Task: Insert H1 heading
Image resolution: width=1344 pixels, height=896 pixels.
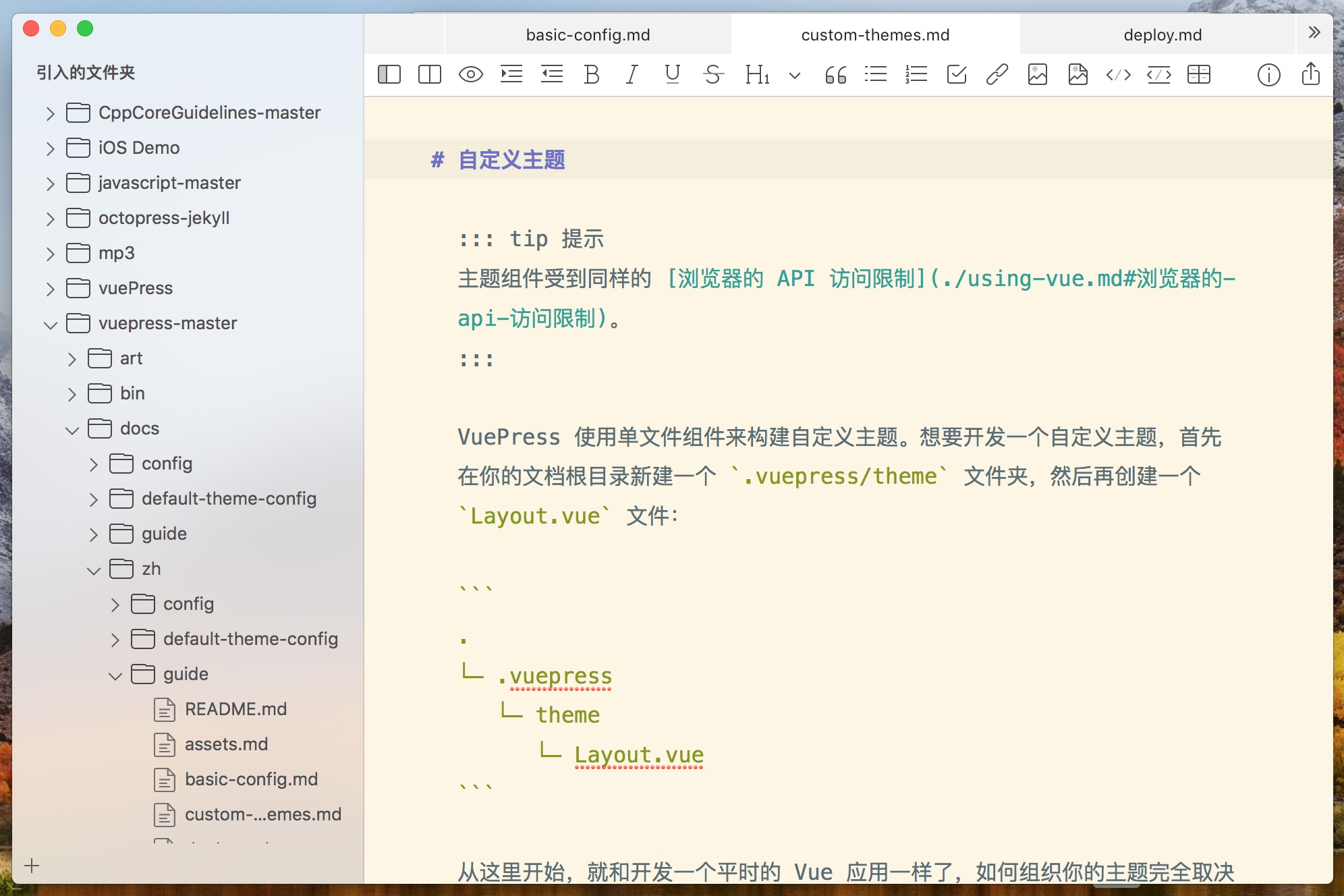Action: point(757,74)
